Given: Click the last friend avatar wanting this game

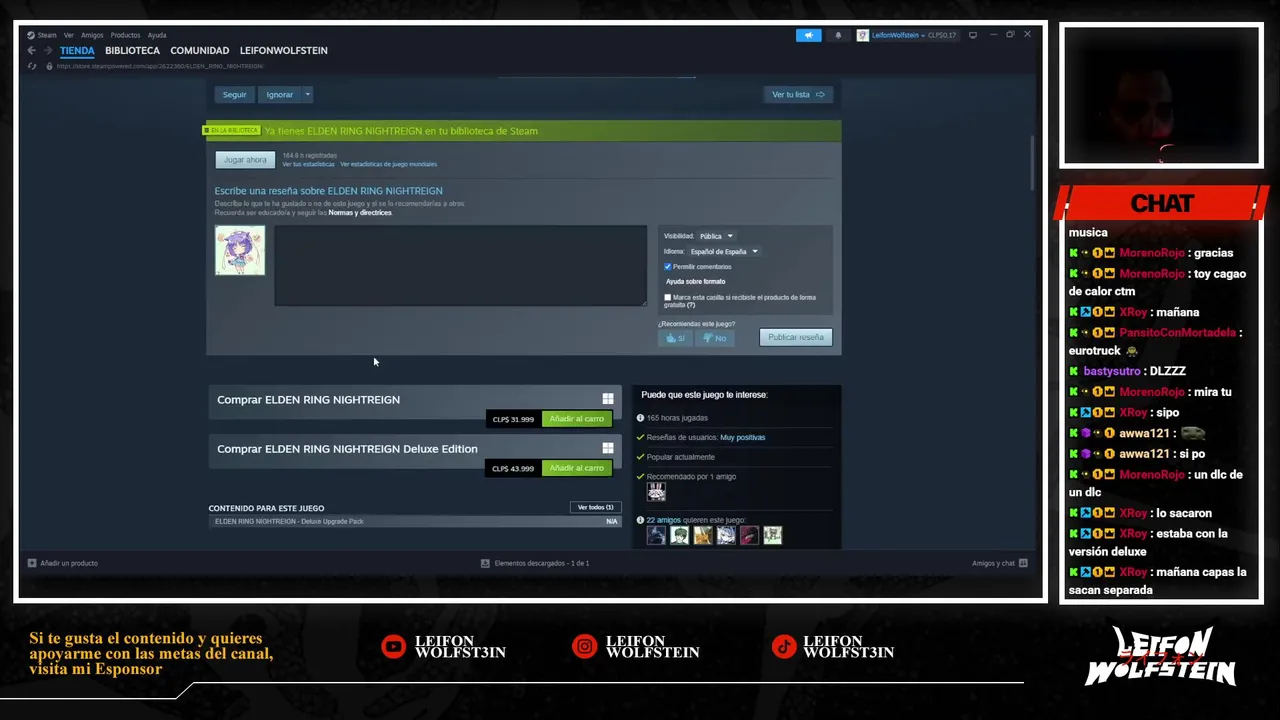Looking at the screenshot, I should [x=772, y=535].
